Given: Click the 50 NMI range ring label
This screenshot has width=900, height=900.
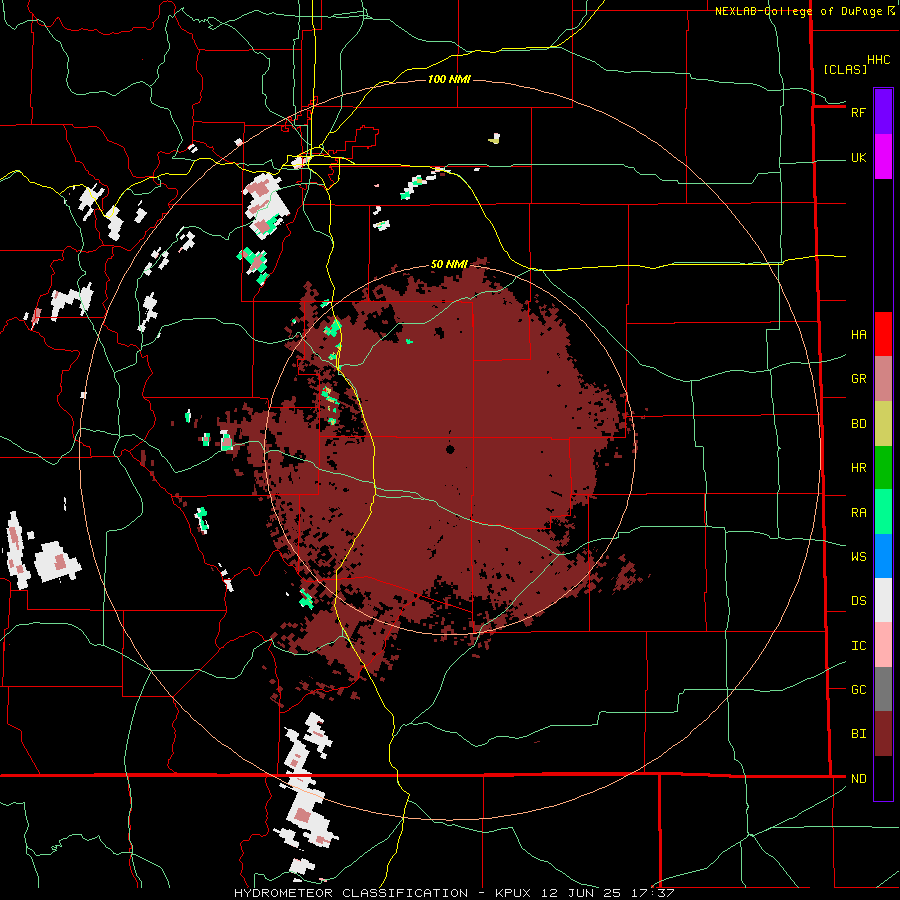Looking at the screenshot, I should point(449,264).
